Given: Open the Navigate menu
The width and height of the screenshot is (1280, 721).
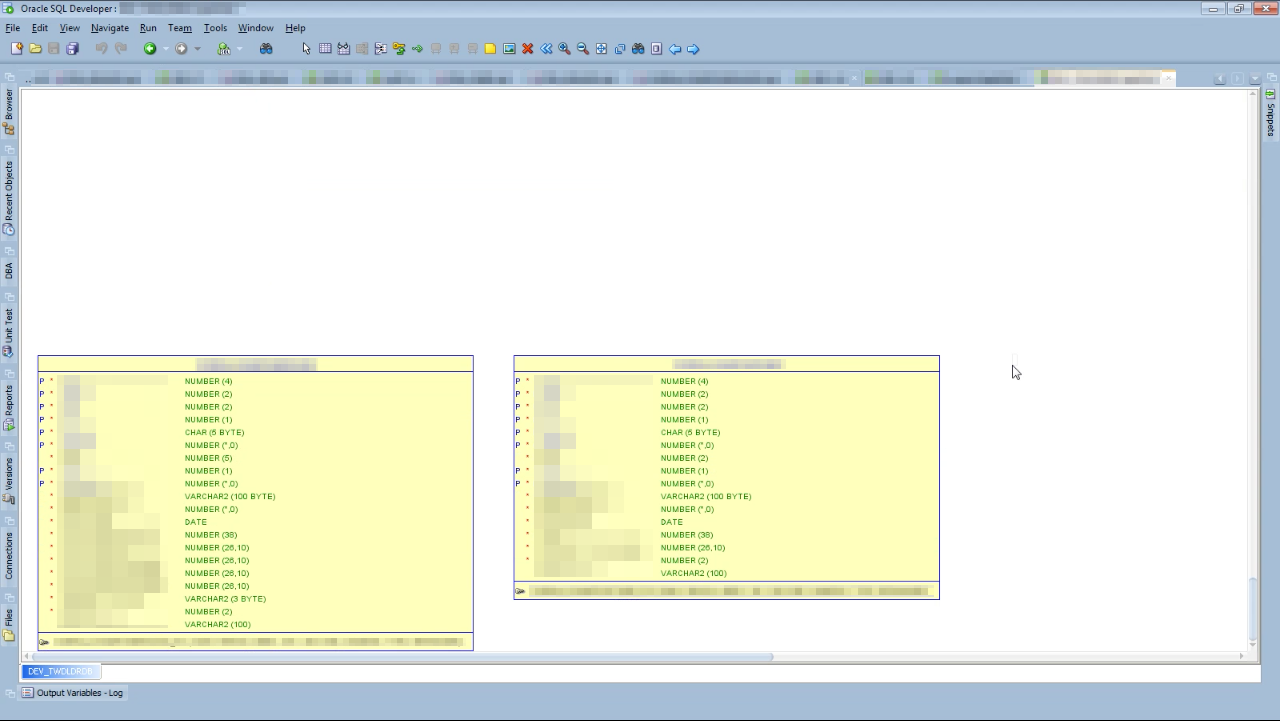Looking at the screenshot, I should pyautogui.click(x=110, y=28).
